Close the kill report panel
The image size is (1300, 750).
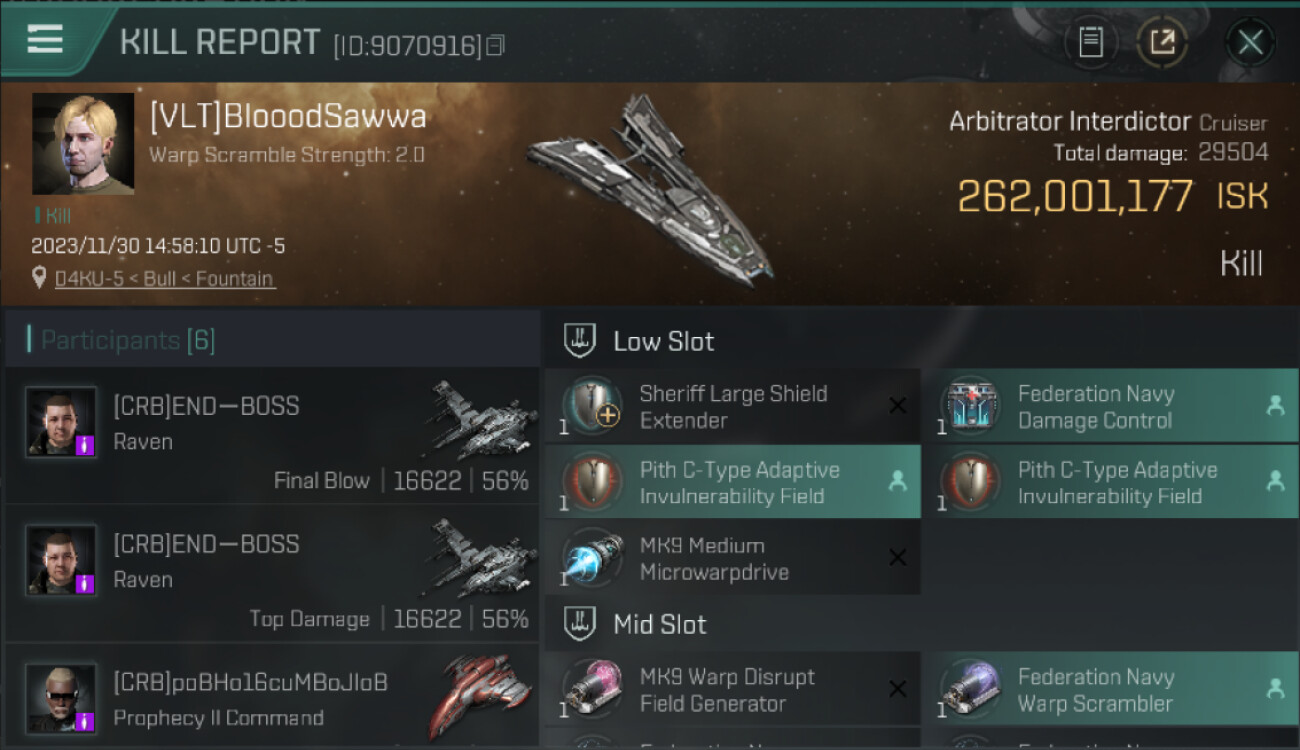pyautogui.click(x=1250, y=42)
